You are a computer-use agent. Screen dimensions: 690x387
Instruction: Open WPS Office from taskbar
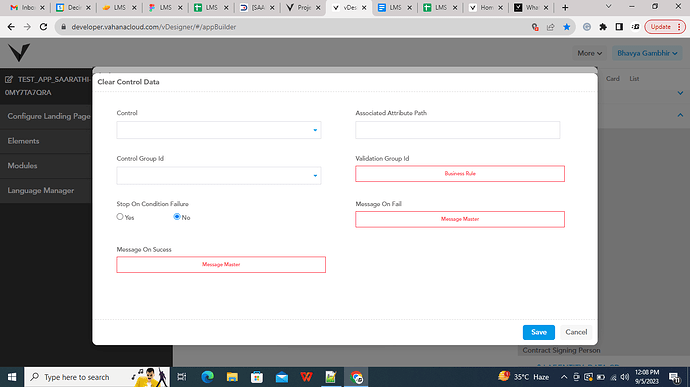[x=306, y=377]
